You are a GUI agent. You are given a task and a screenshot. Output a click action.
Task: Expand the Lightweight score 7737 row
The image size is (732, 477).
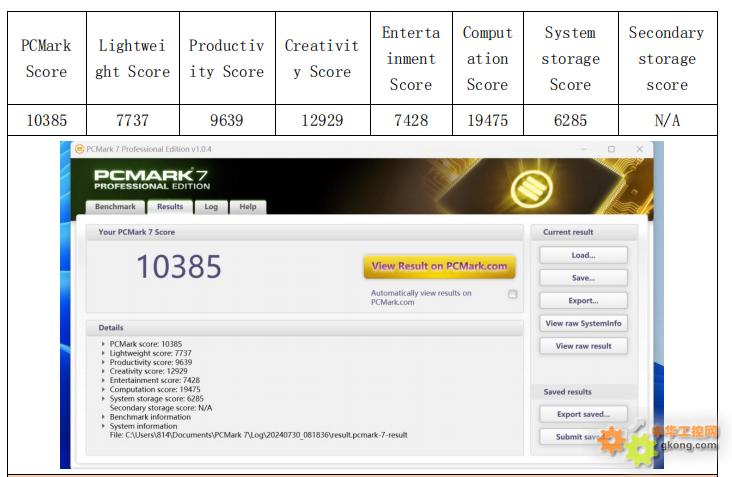[103, 353]
